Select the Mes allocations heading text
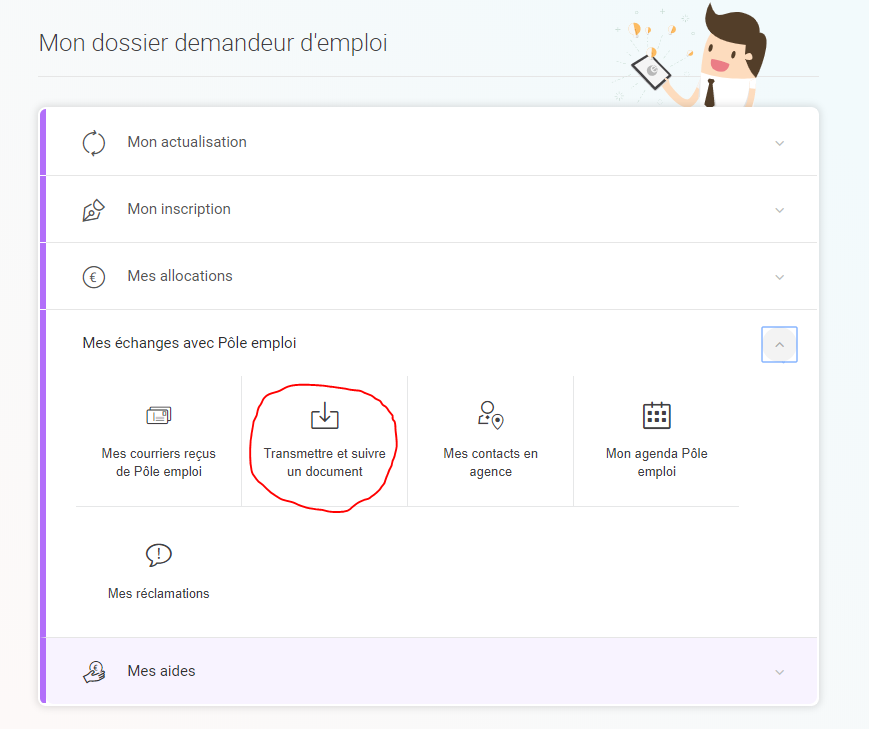This screenshot has width=869, height=729. (180, 276)
